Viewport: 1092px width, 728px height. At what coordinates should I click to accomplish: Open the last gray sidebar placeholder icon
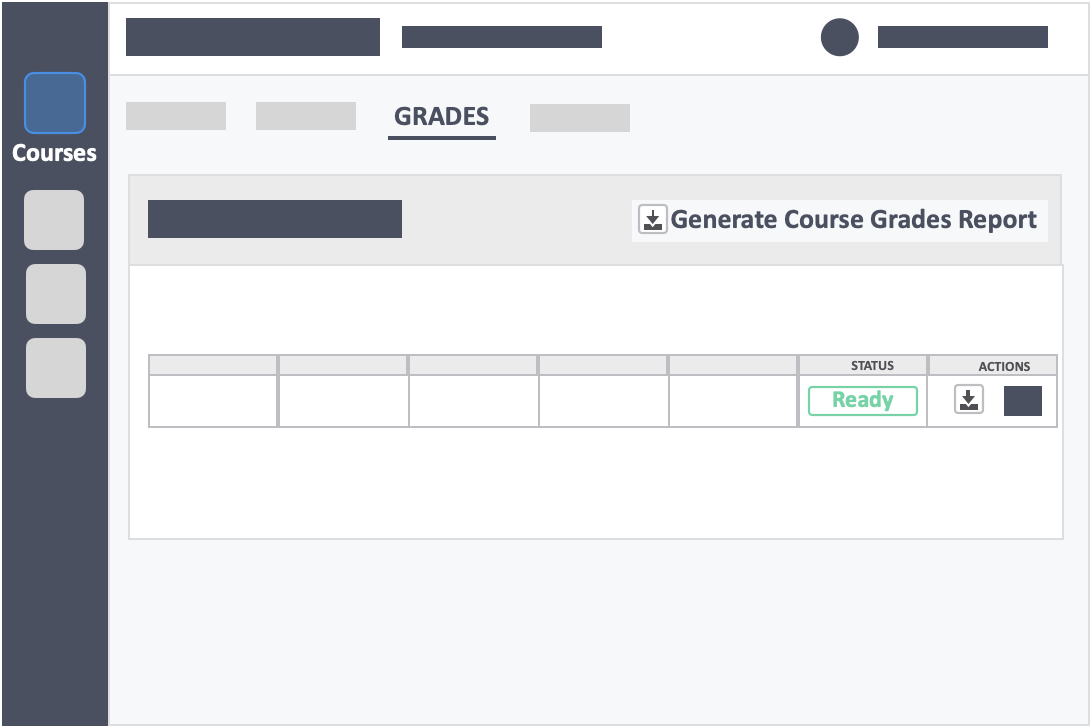coord(56,368)
